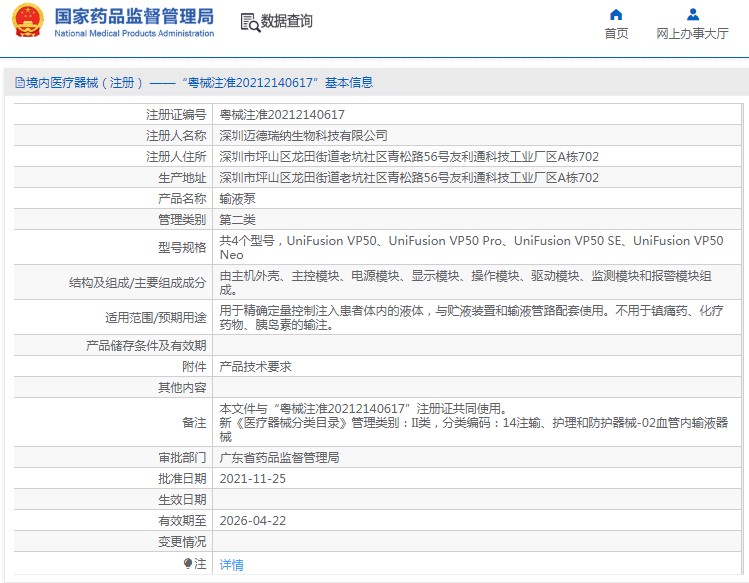The width and height of the screenshot is (749, 583).
Task: Click the 注册人住所 address value
Action: point(409,157)
